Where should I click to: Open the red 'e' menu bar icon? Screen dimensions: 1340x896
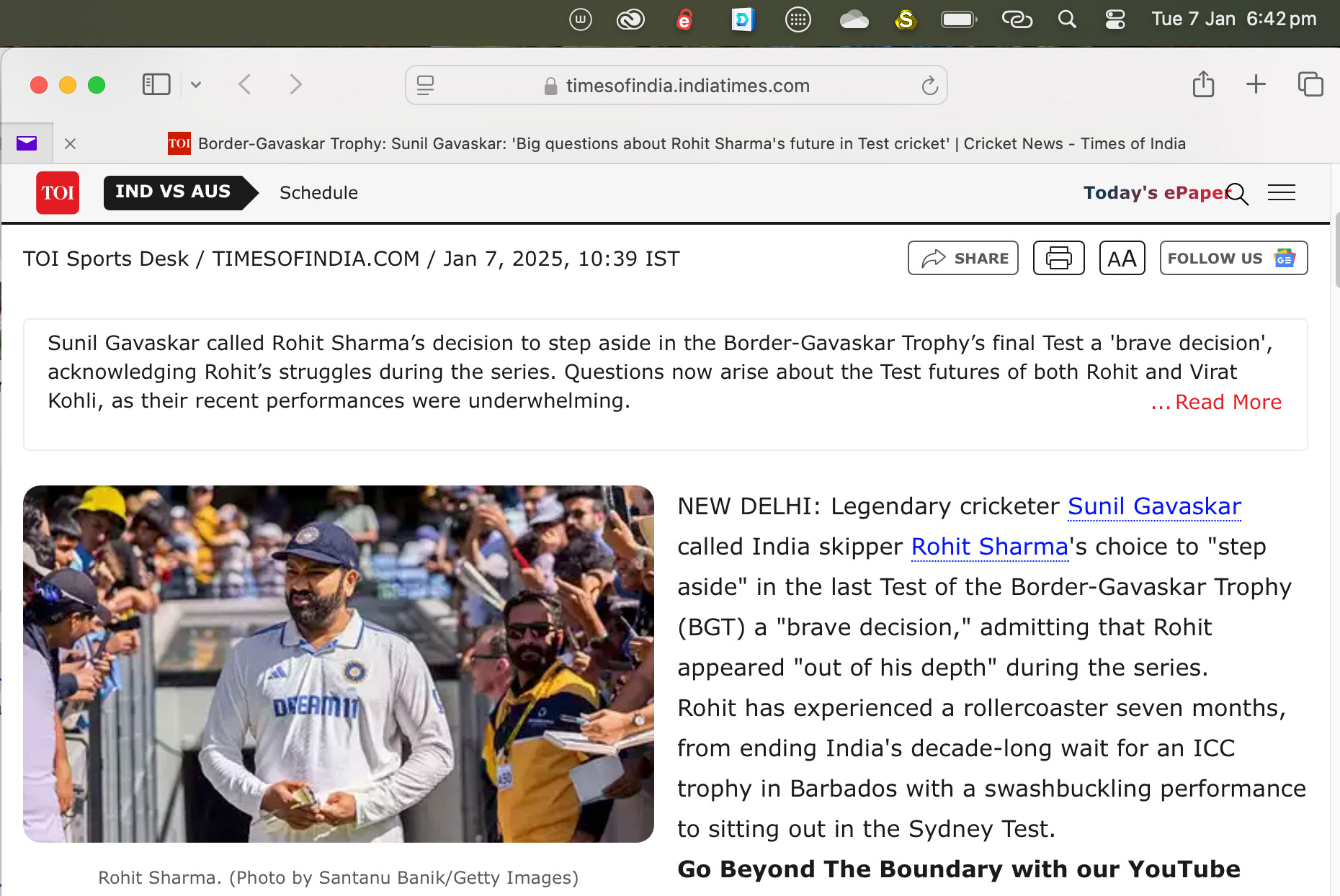684,19
